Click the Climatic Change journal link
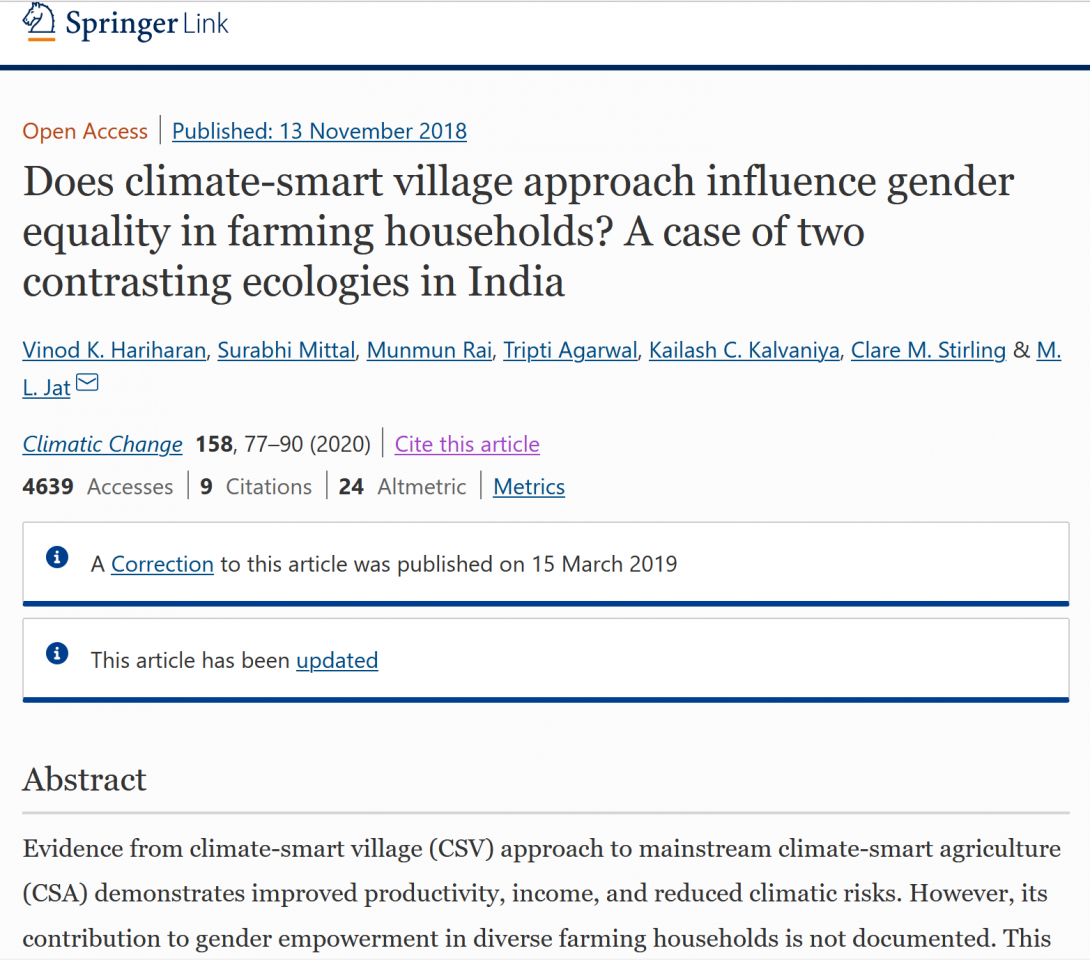Screen dimensions: 1090x960 pyautogui.click(x=102, y=444)
